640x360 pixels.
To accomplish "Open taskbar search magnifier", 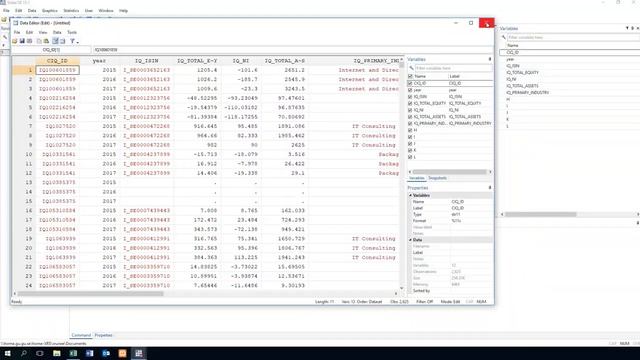I will [x=24, y=353].
